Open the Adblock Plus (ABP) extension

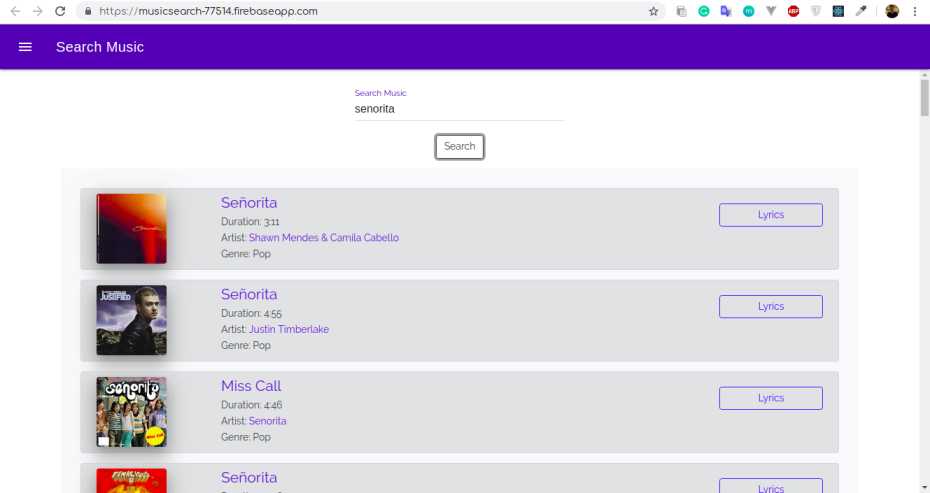(793, 11)
